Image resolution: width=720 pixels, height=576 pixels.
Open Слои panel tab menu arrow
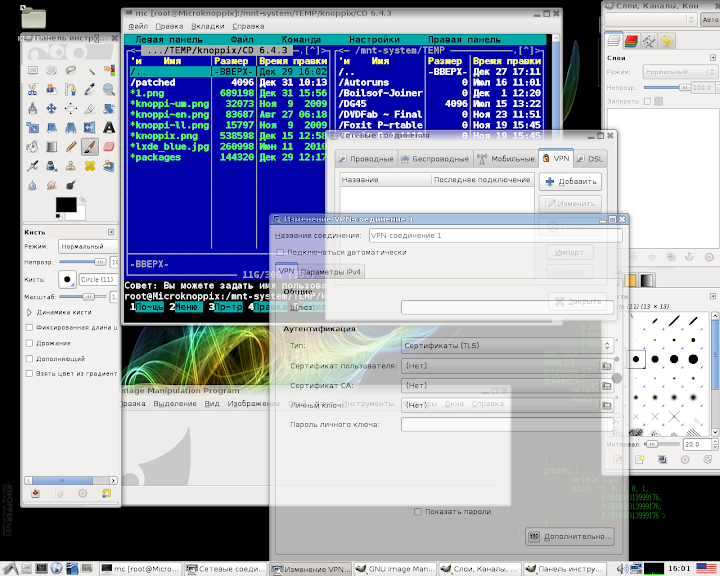coord(713,58)
